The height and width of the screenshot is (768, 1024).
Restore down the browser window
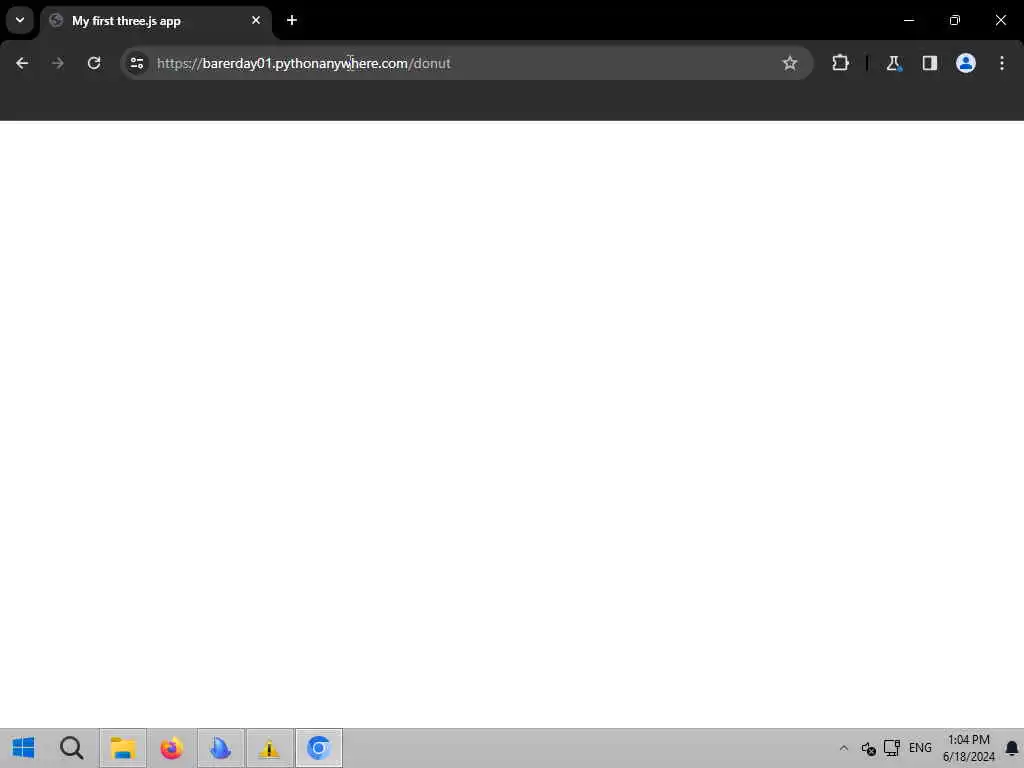955,20
